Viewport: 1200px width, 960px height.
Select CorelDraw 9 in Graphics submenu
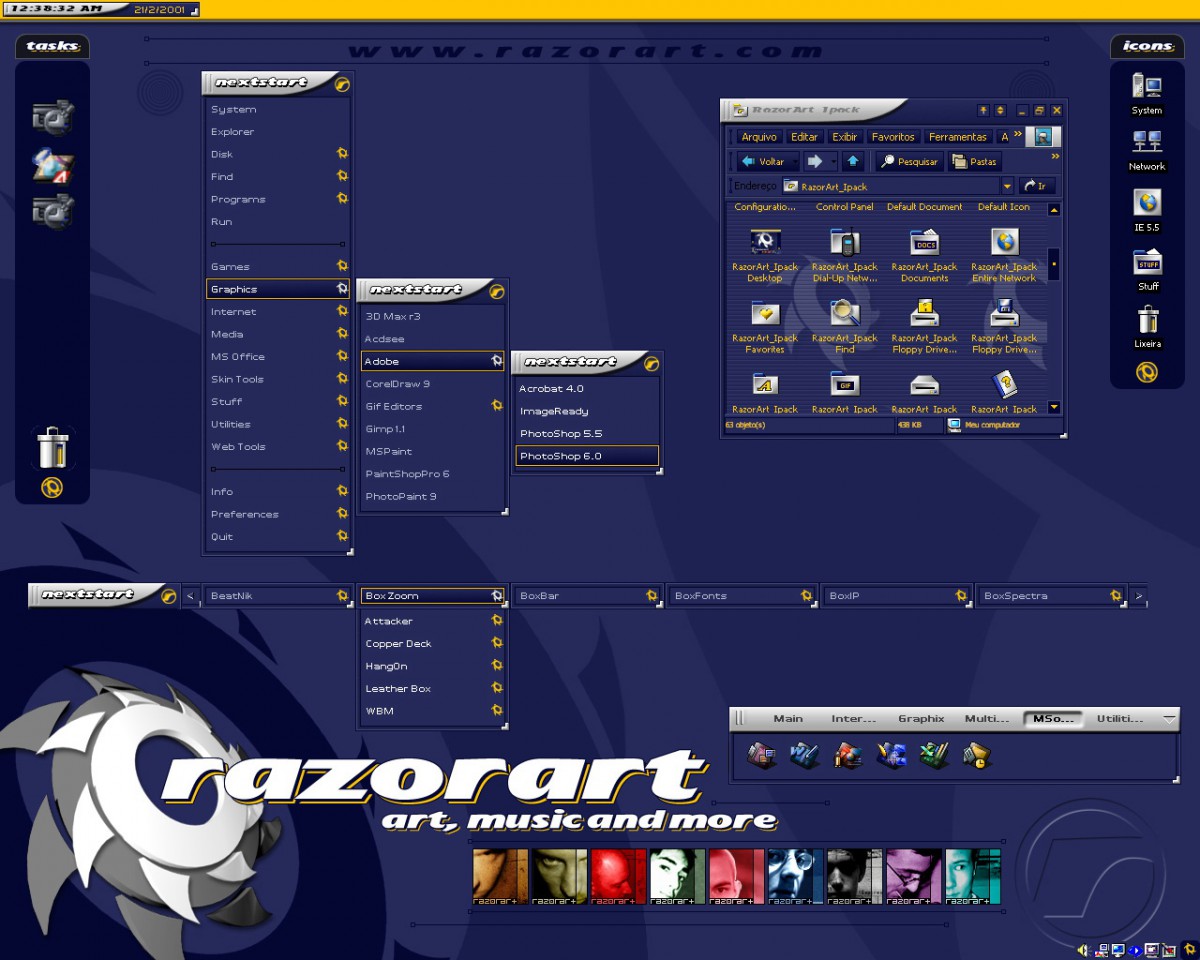tap(431, 384)
